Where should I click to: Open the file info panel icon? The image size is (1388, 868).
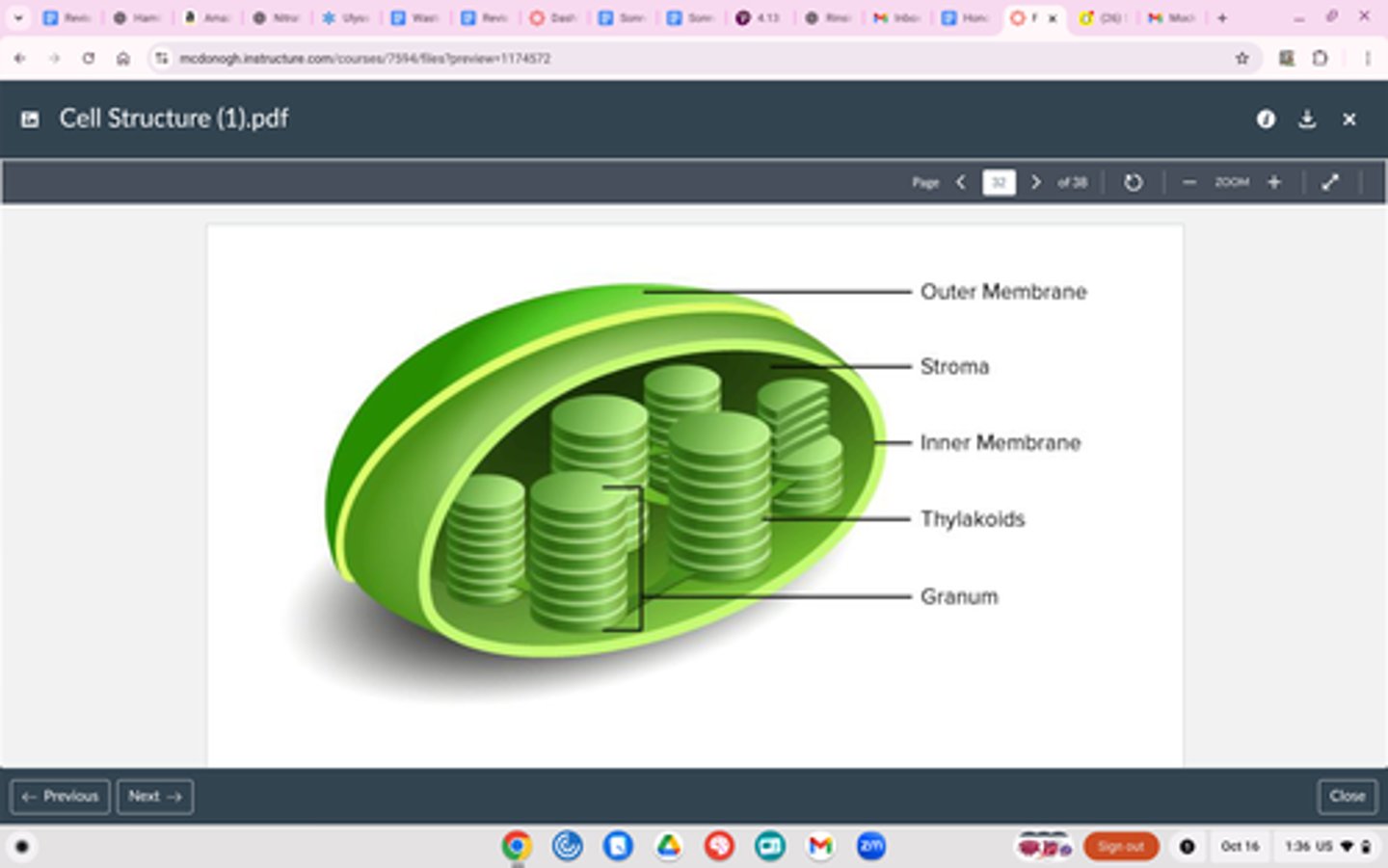1266,118
